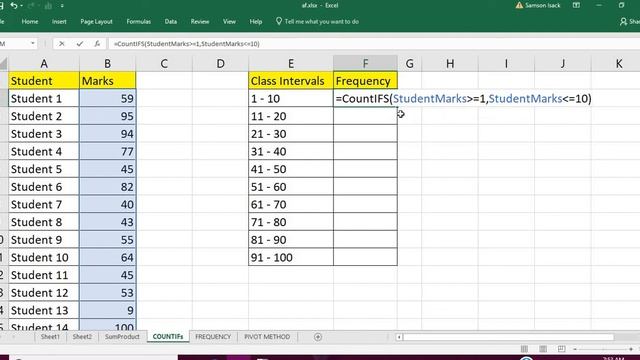
Task: Click the Redo arrow in Quick Access Toolbar
Action: point(31,6)
